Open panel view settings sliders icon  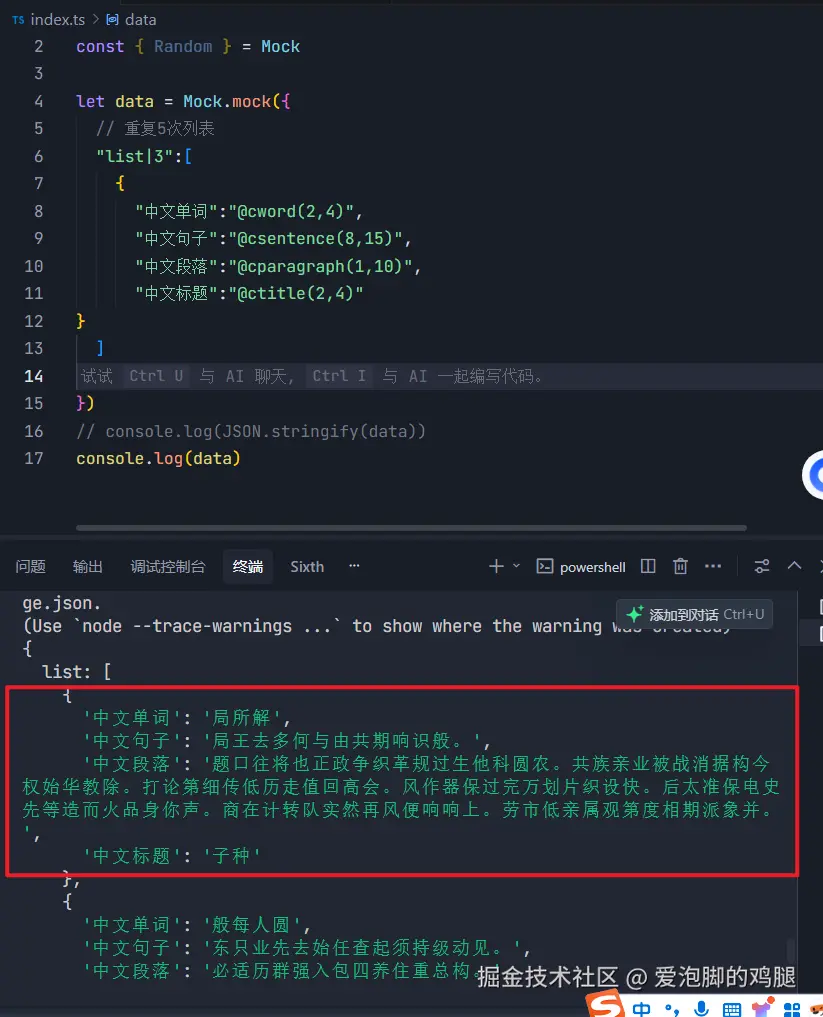(x=762, y=566)
